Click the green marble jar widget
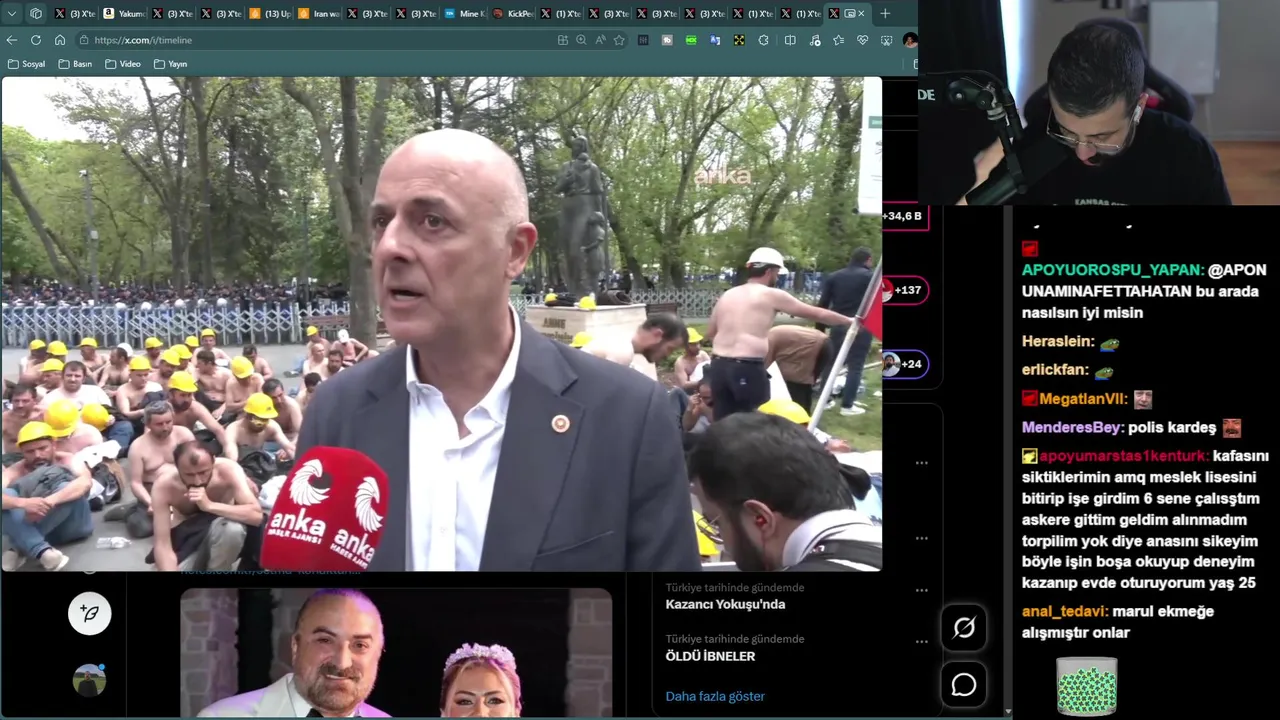The width and height of the screenshot is (1280, 720). 1087,686
